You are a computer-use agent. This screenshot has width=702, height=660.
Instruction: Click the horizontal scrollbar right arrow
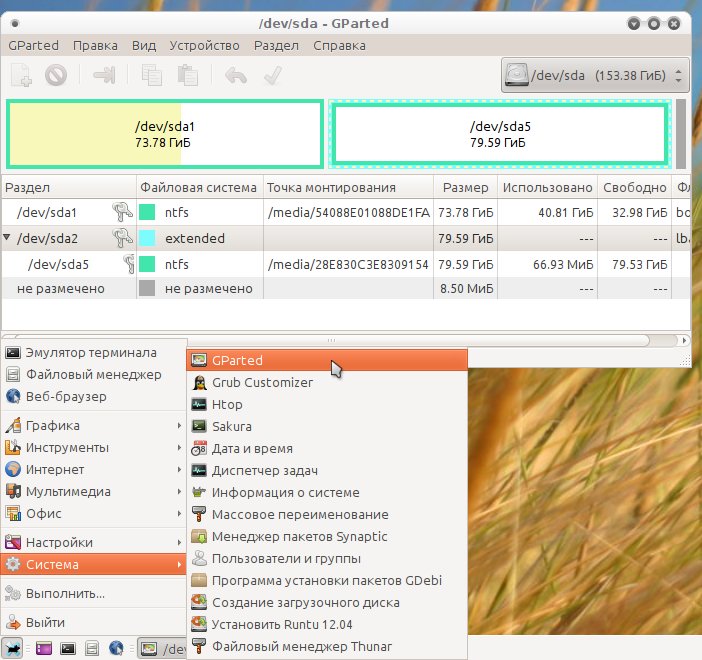point(684,340)
